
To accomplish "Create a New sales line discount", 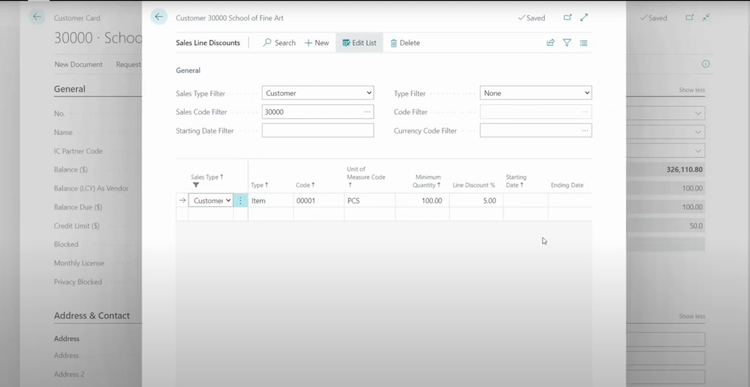I will [317, 43].
